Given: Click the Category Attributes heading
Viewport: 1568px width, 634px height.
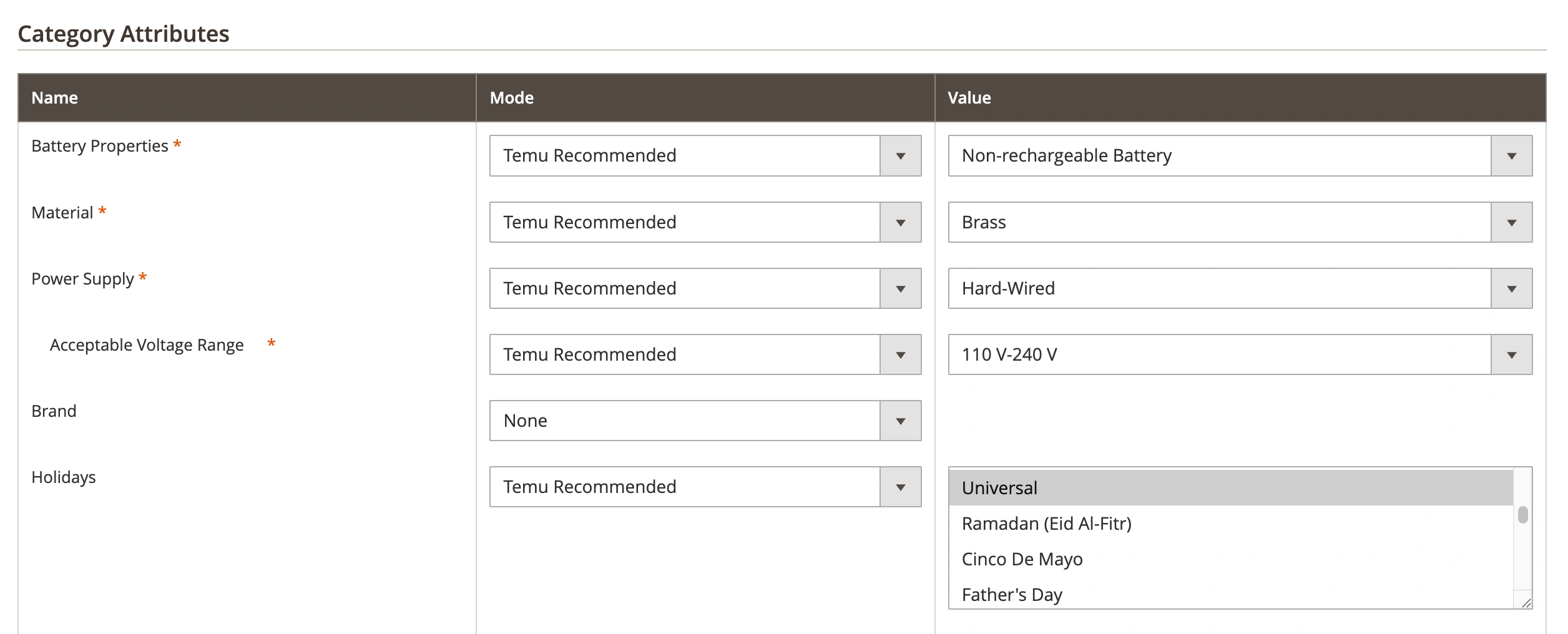Looking at the screenshot, I should pyautogui.click(x=124, y=34).
